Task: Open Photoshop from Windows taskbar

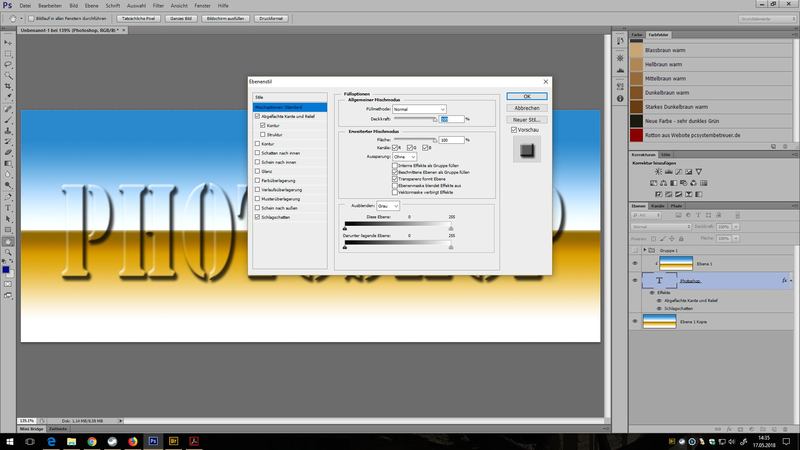Action: pyautogui.click(x=153, y=441)
